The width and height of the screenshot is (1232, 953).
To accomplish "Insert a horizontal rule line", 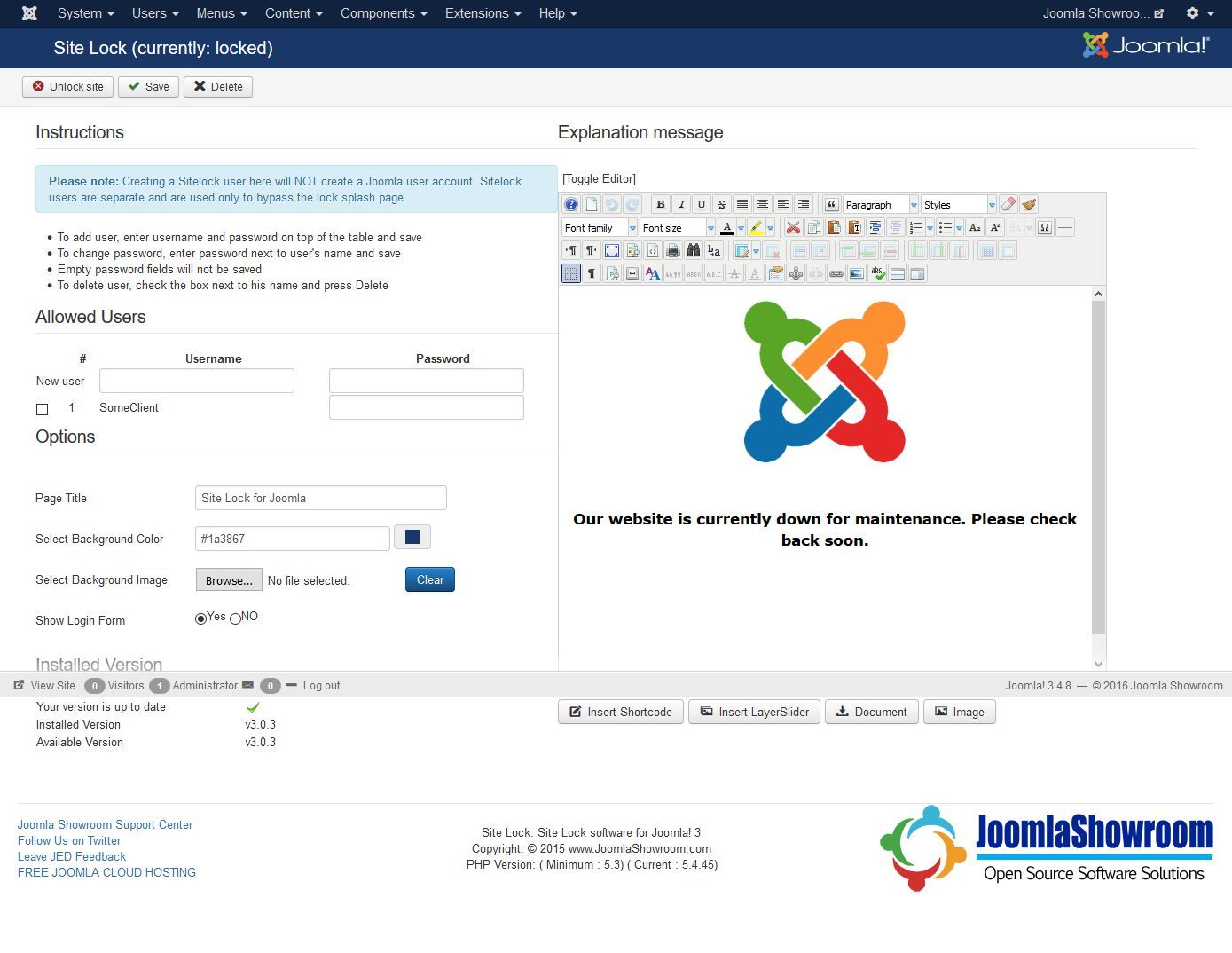I will [1065, 228].
